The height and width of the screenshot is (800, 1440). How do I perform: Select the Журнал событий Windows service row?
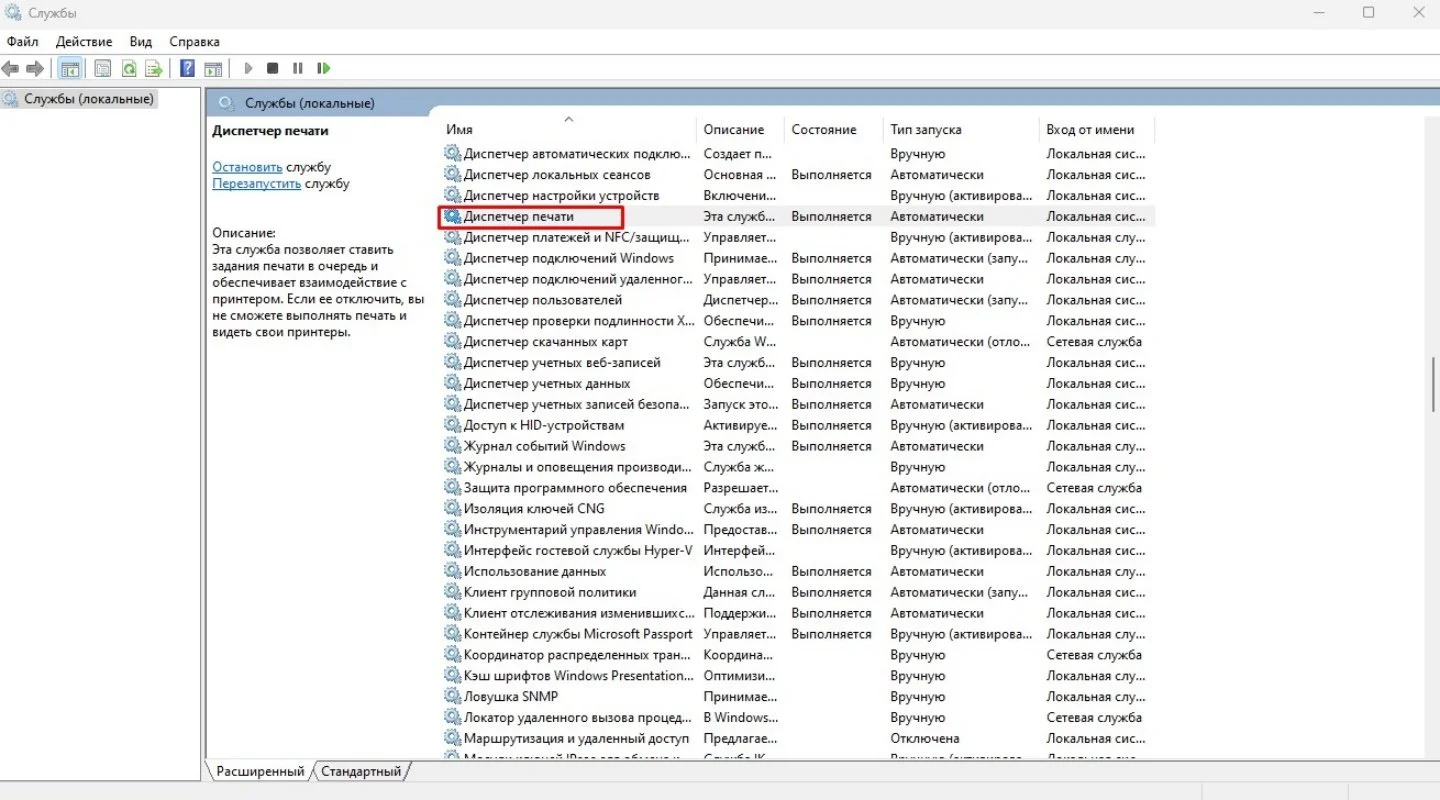tap(798, 446)
